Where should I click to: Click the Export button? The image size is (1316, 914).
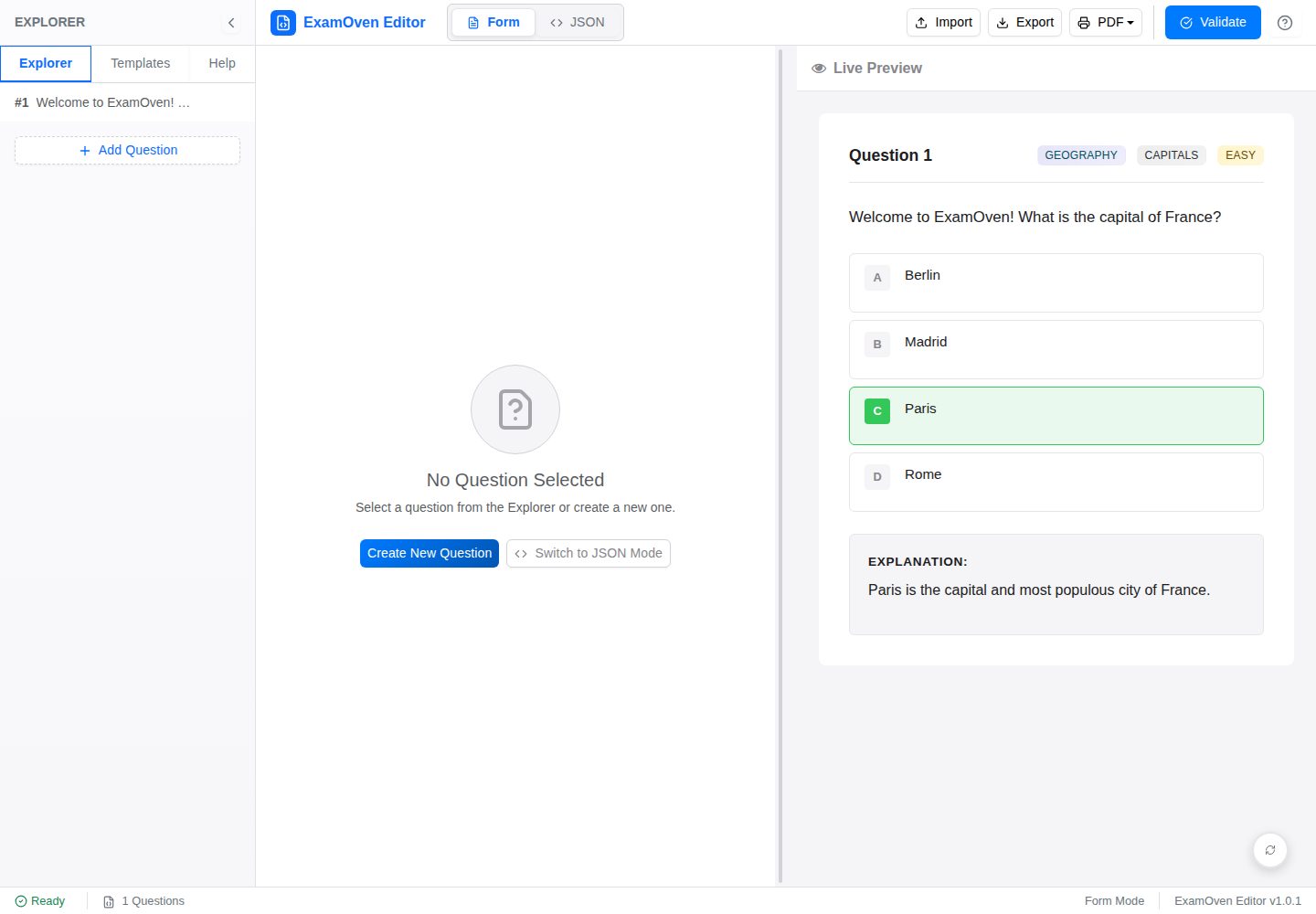[1024, 23]
